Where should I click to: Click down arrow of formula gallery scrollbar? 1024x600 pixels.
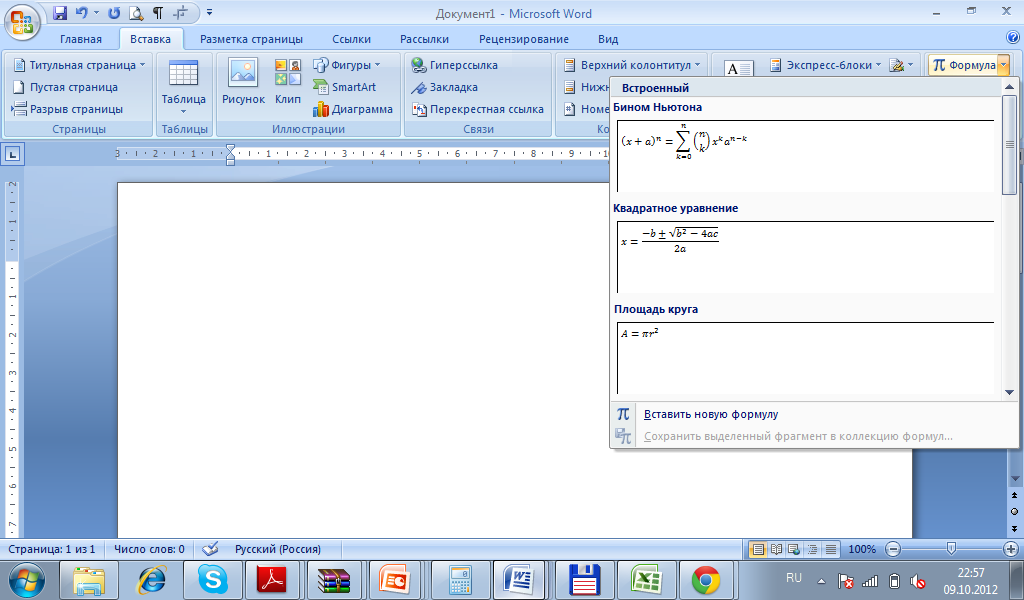[x=1009, y=392]
